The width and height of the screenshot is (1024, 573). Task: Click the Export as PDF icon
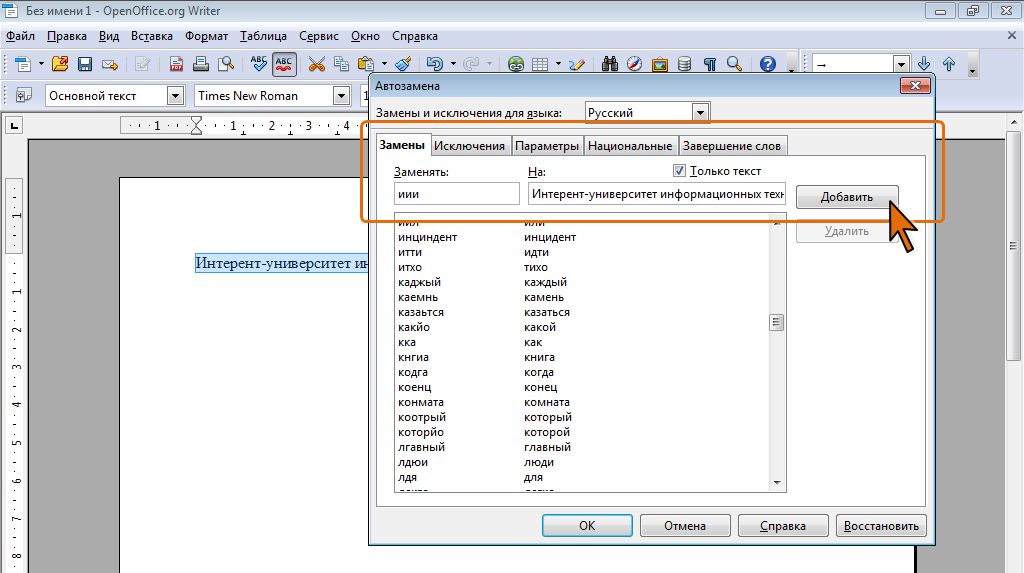pos(176,64)
